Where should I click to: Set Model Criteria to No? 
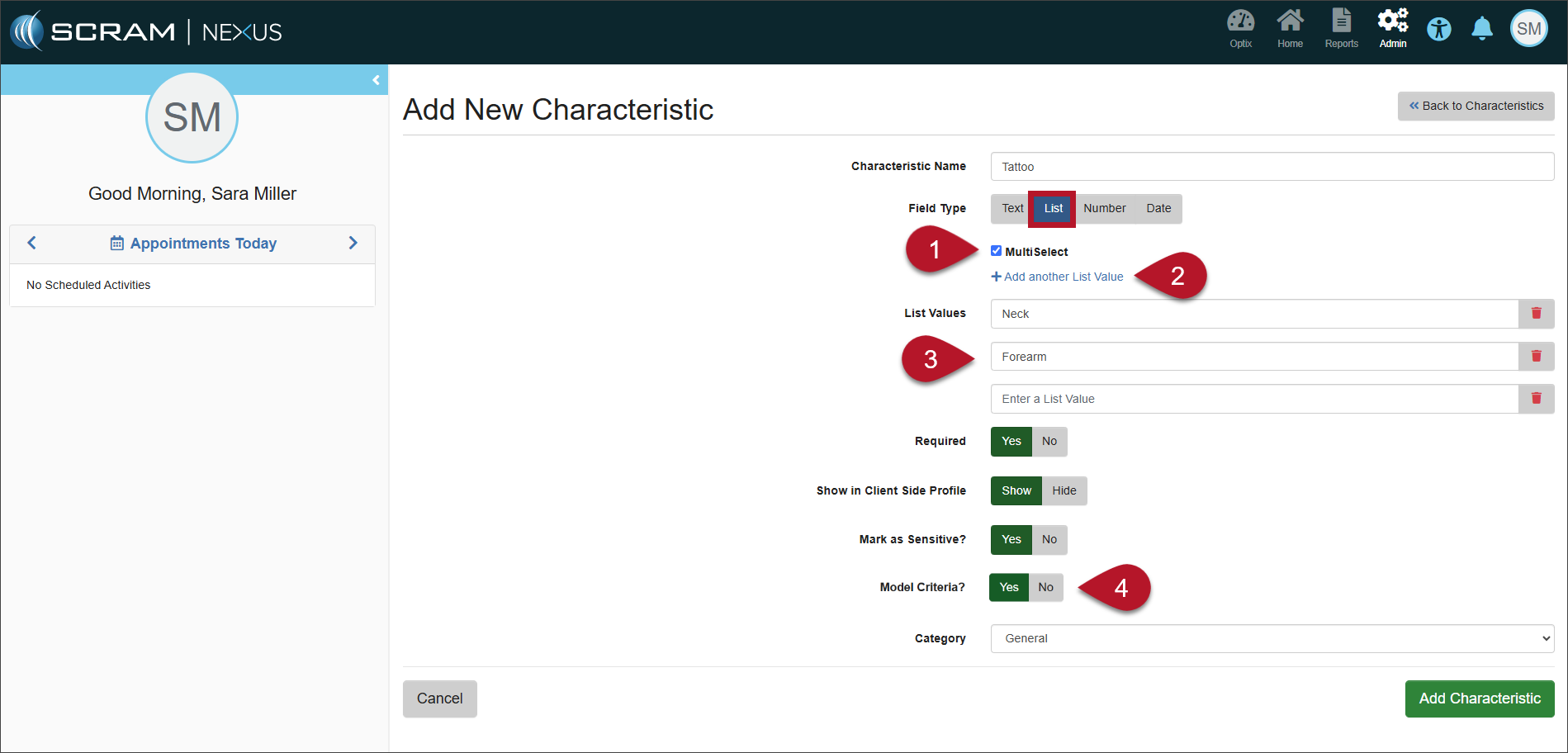pos(1046,588)
